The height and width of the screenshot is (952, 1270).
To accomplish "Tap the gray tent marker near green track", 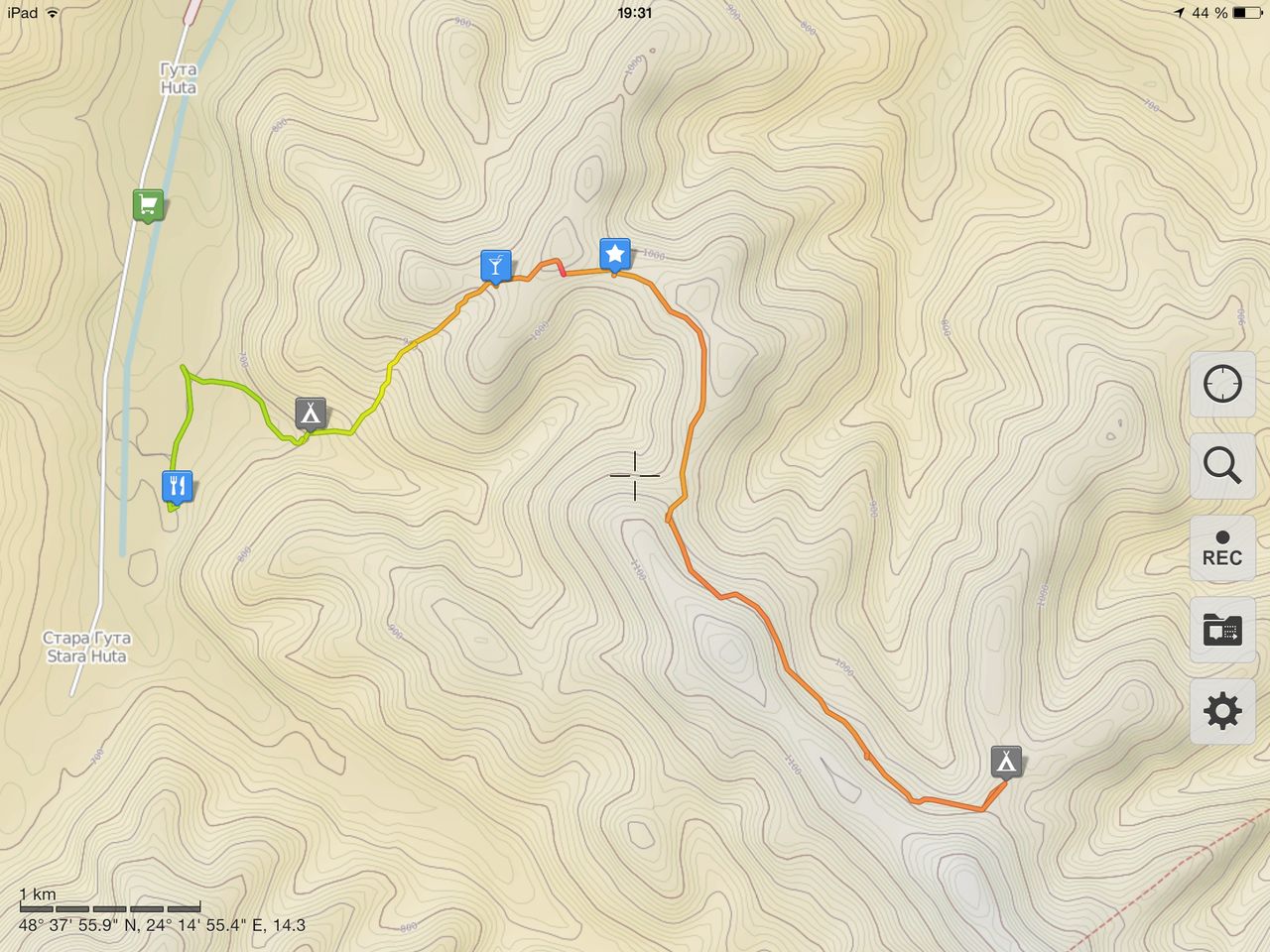I will point(311,414).
